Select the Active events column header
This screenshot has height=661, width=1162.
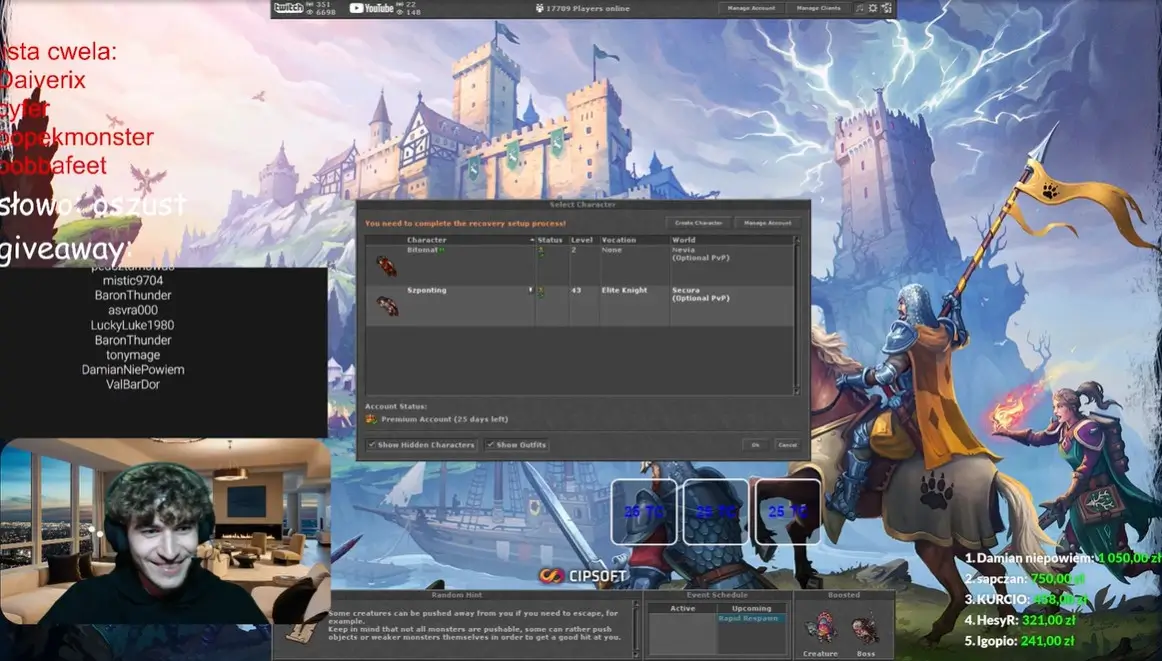point(683,608)
